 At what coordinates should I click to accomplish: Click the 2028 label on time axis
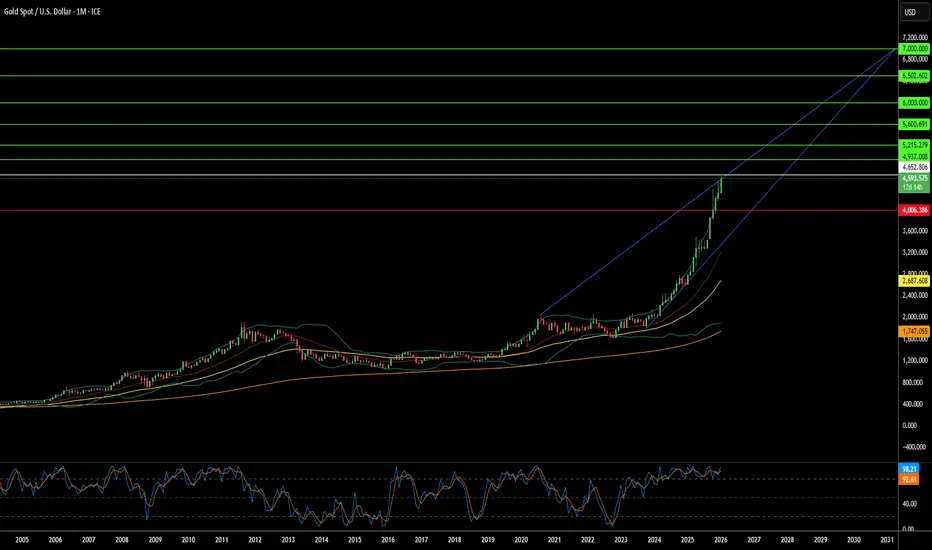click(x=788, y=540)
